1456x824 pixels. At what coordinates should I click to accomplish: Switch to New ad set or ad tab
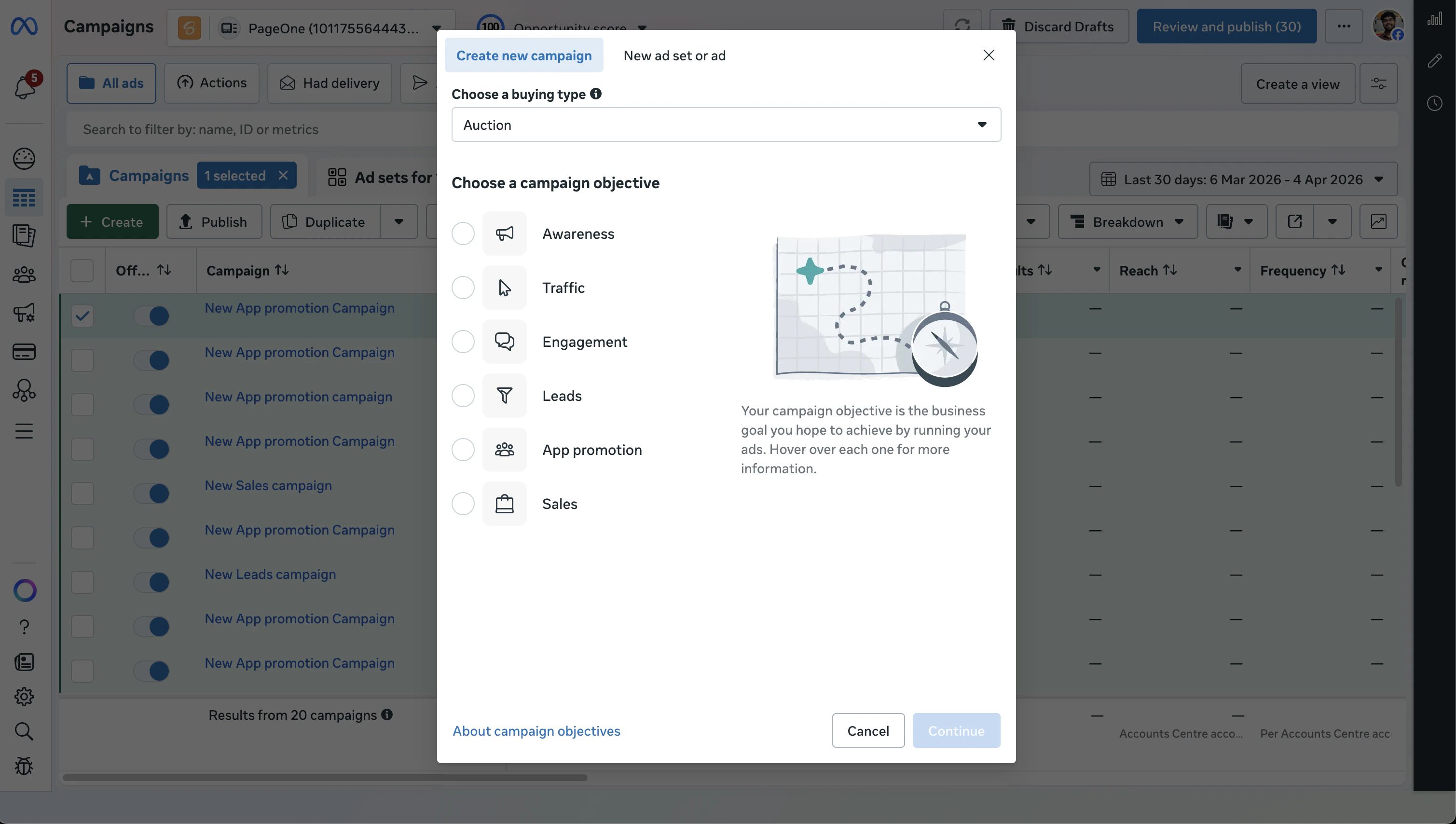tap(674, 55)
